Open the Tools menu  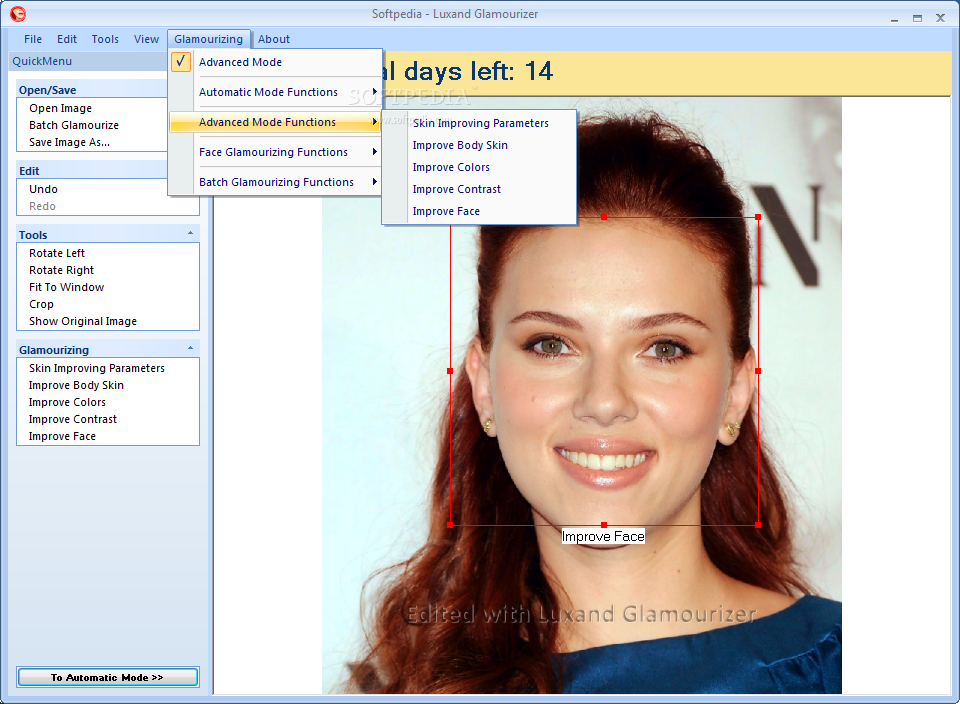click(x=105, y=39)
